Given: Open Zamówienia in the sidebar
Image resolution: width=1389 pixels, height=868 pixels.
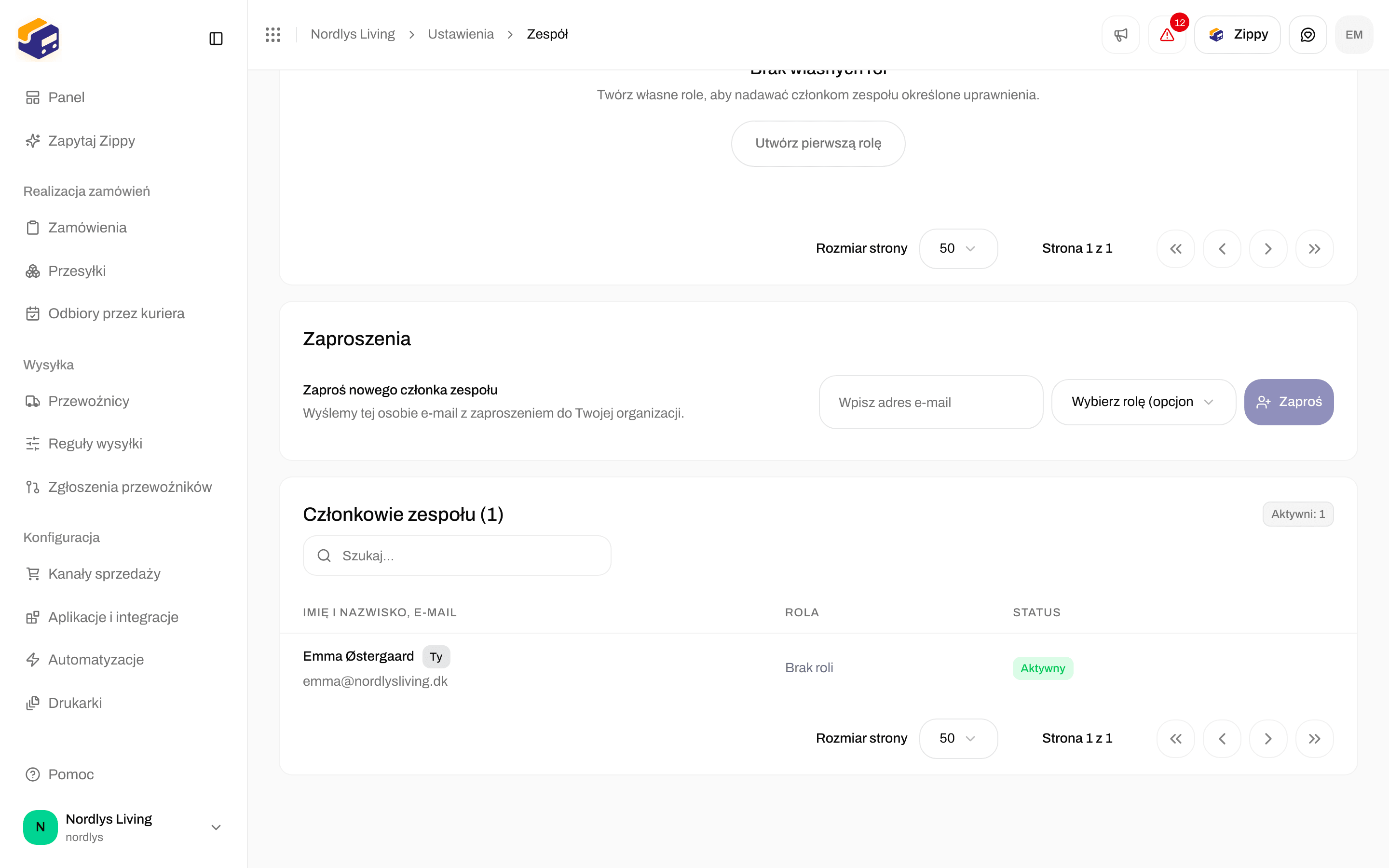Looking at the screenshot, I should [123, 227].
